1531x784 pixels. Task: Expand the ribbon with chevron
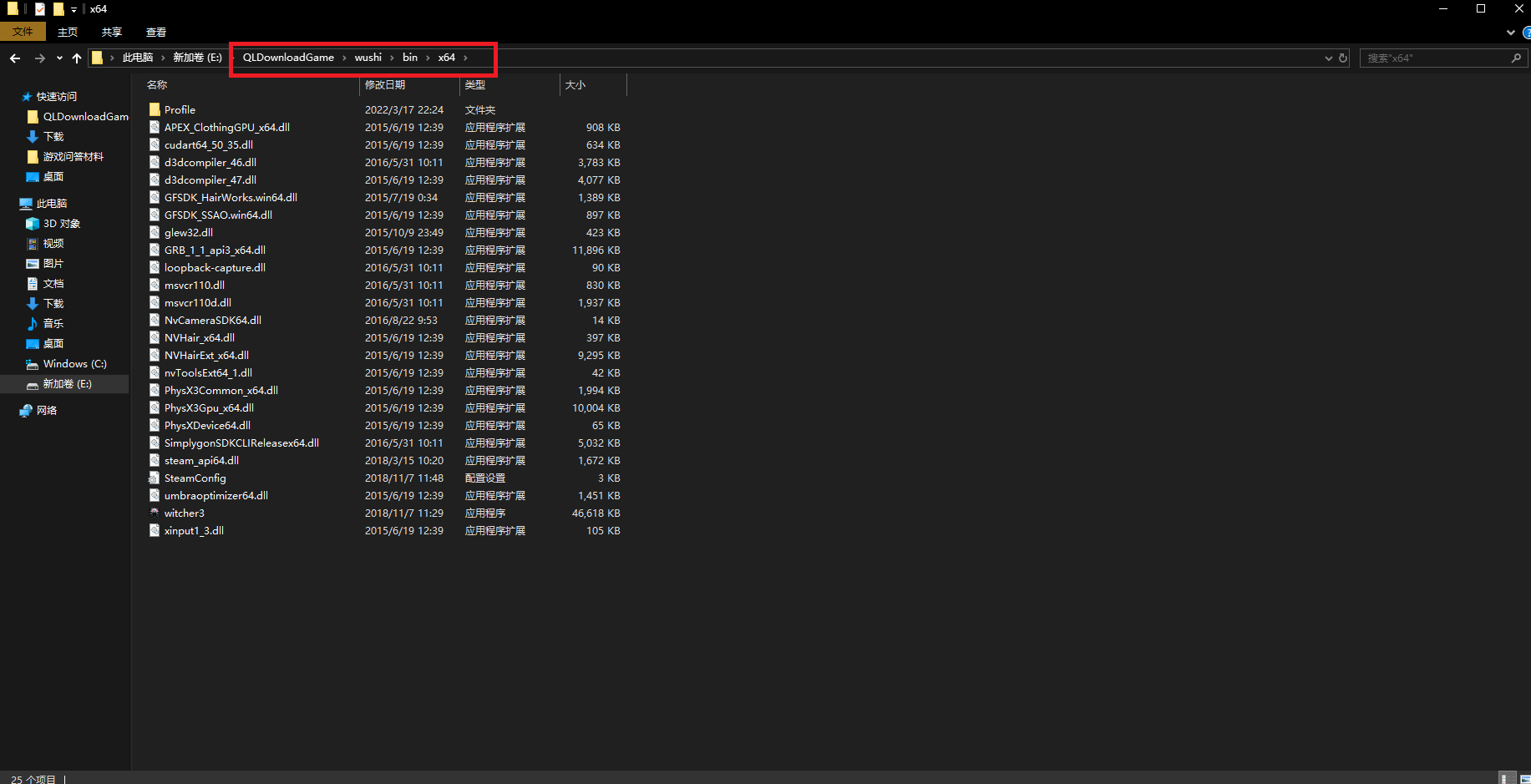pyautogui.click(x=1510, y=33)
